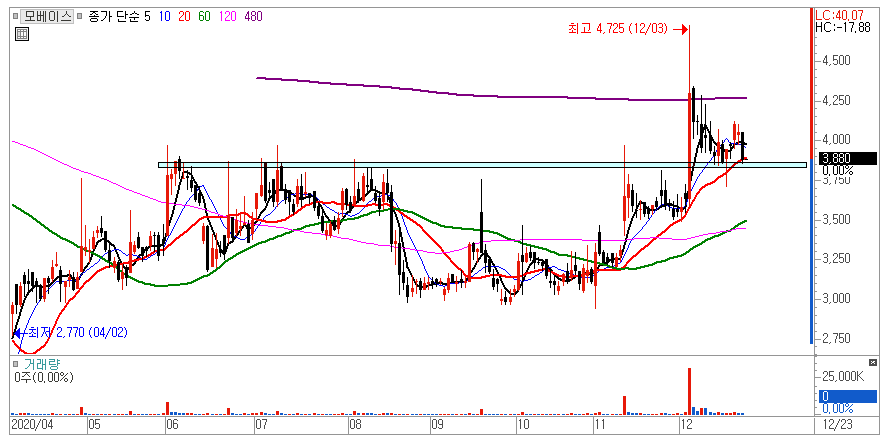
Task: Select the blue 10-day moving average label
Action: (x=165, y=16)
